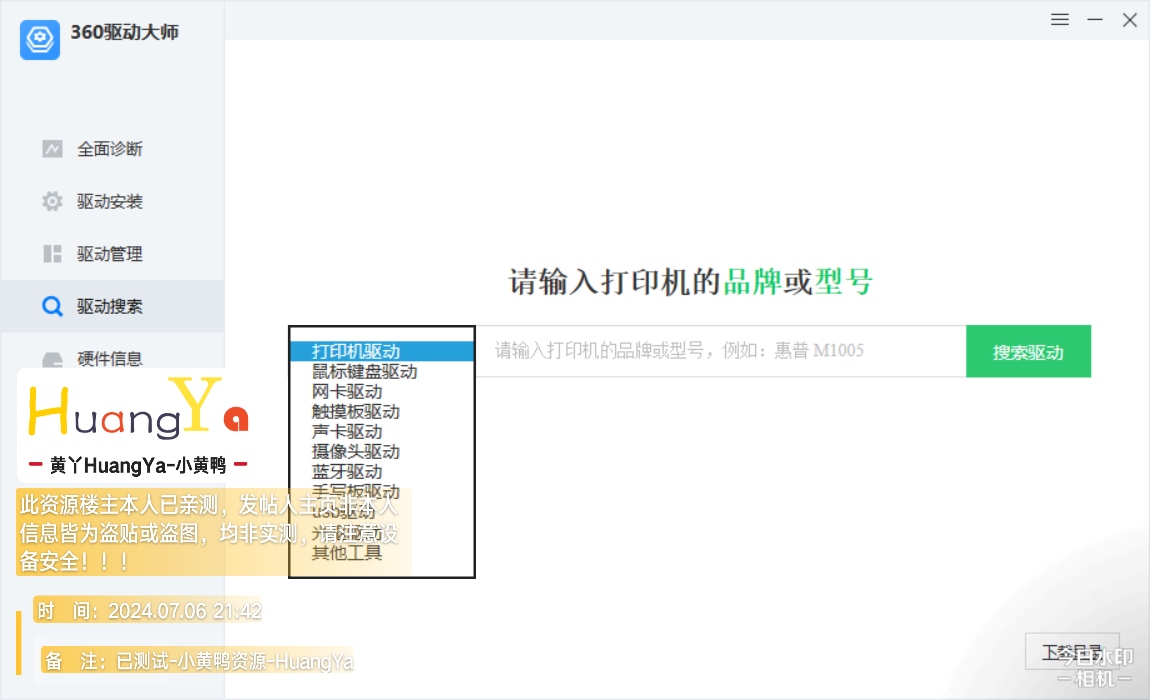Click the 驱动搜索 magnifier icon

(x=52, y=306)
